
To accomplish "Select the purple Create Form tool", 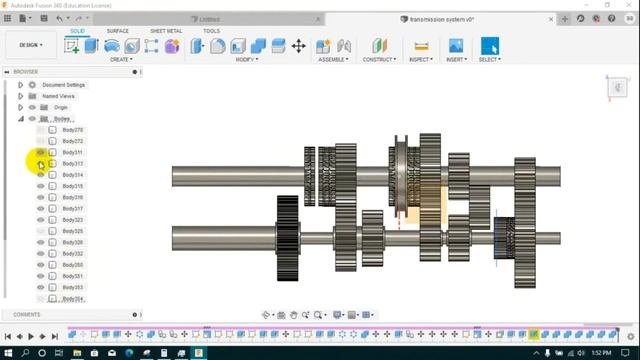I will (x=172, y=46).
